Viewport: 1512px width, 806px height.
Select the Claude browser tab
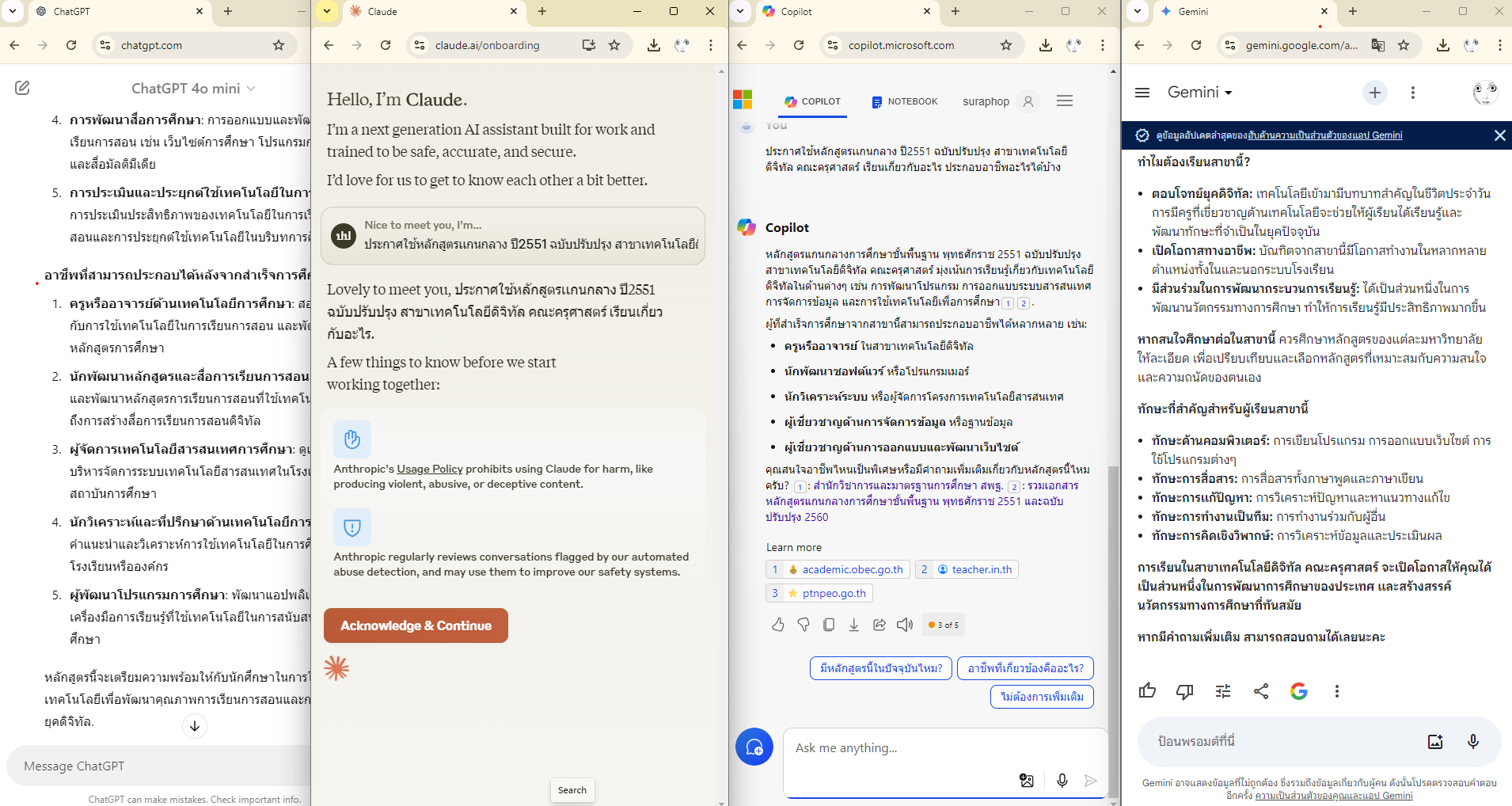point(420,12)
